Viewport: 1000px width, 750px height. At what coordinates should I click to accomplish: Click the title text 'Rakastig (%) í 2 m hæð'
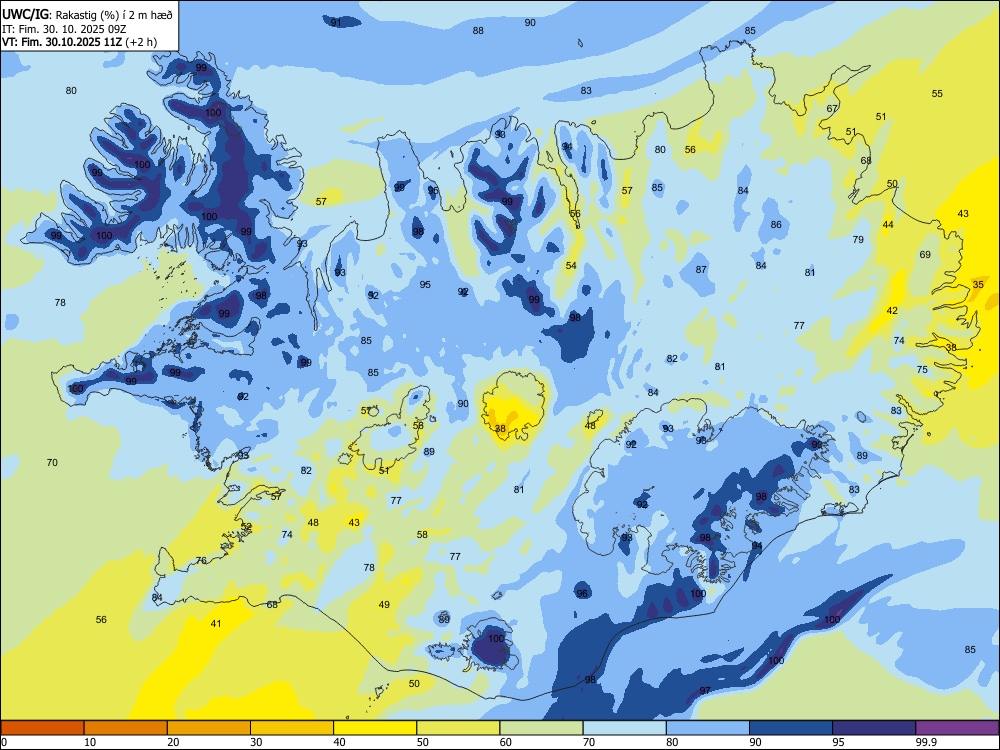click(x=115, y=15)
